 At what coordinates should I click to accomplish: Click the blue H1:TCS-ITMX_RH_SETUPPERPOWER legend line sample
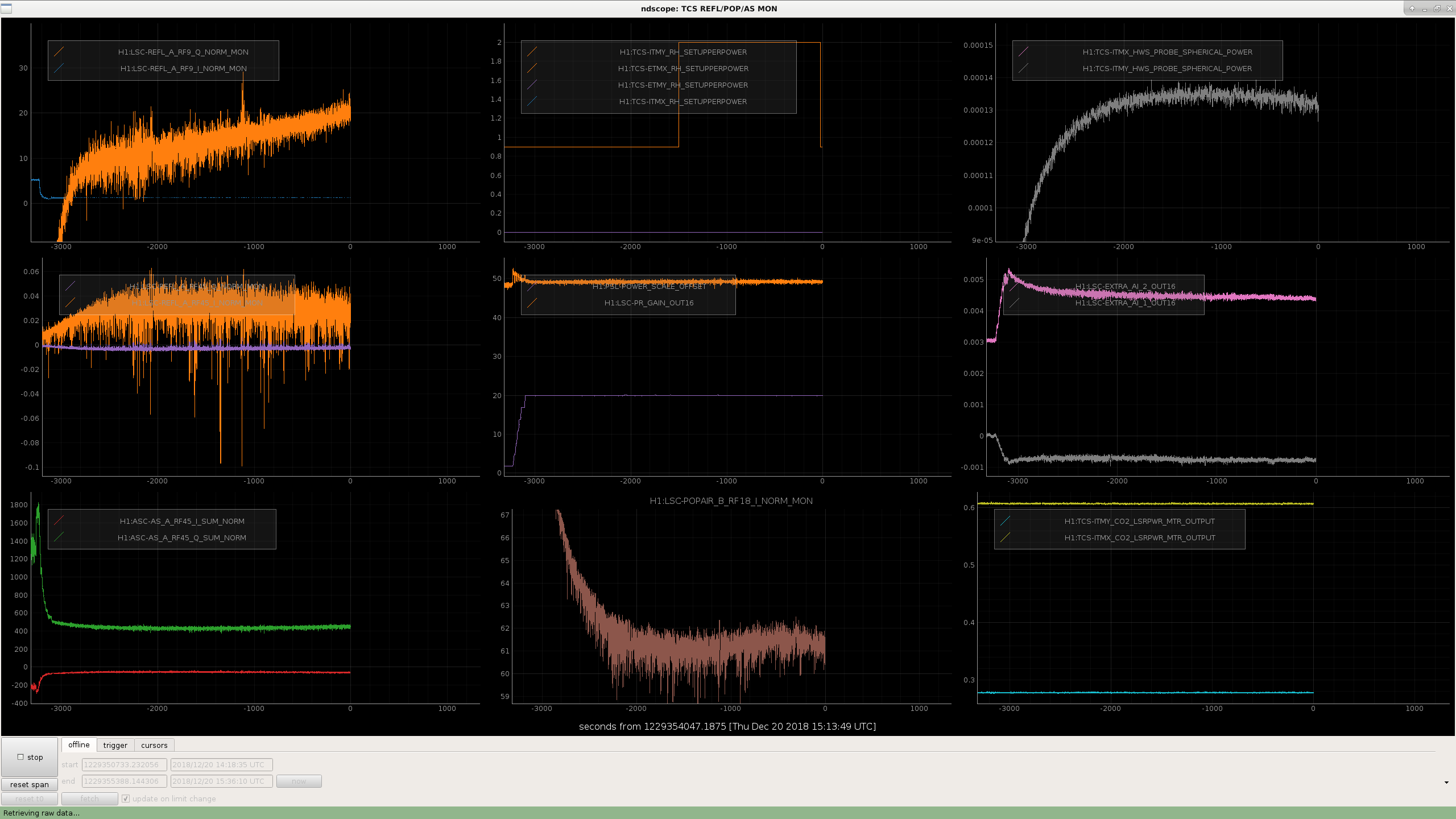532,101
